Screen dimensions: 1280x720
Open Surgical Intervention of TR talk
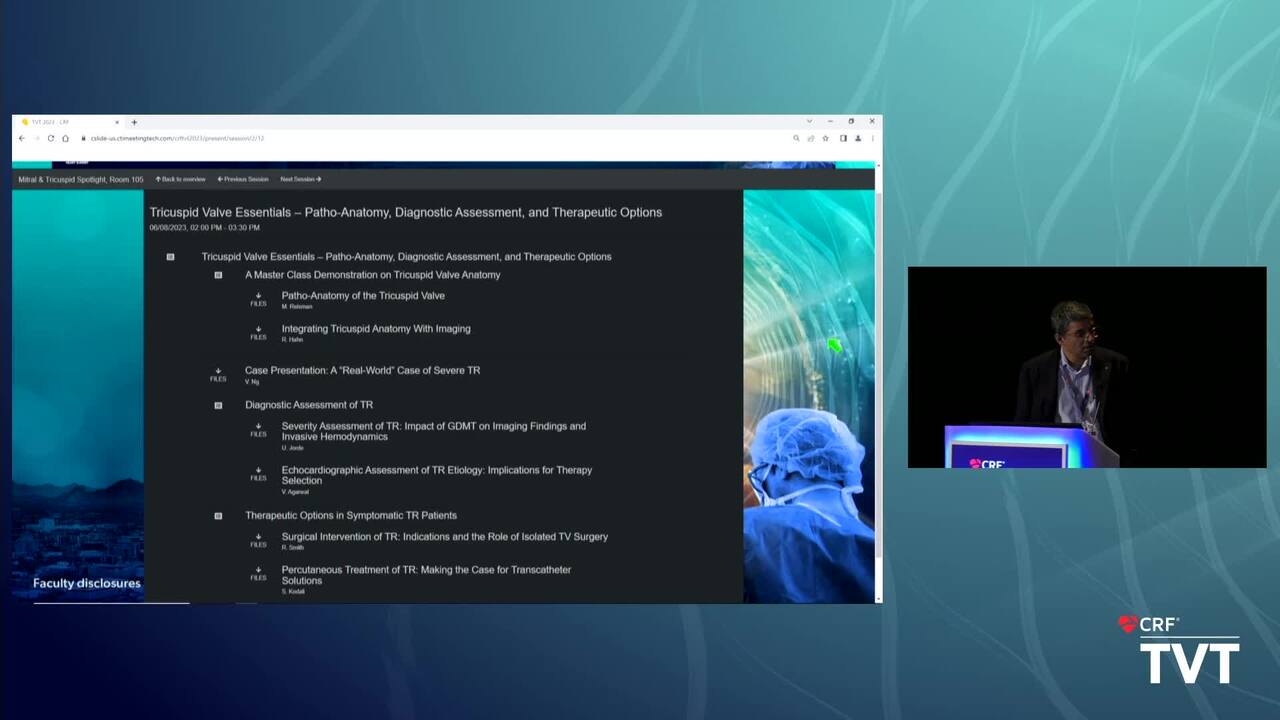[x=444, y=537]
